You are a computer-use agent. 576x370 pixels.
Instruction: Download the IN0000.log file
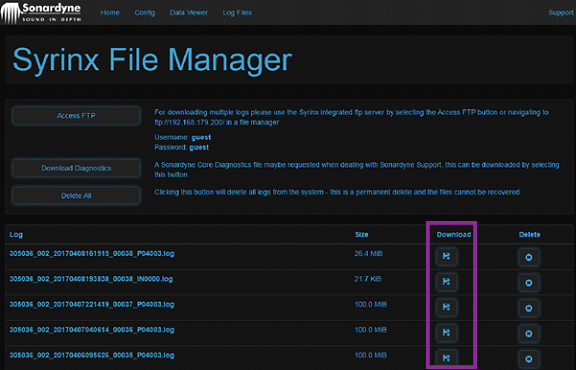coord(446,281)
